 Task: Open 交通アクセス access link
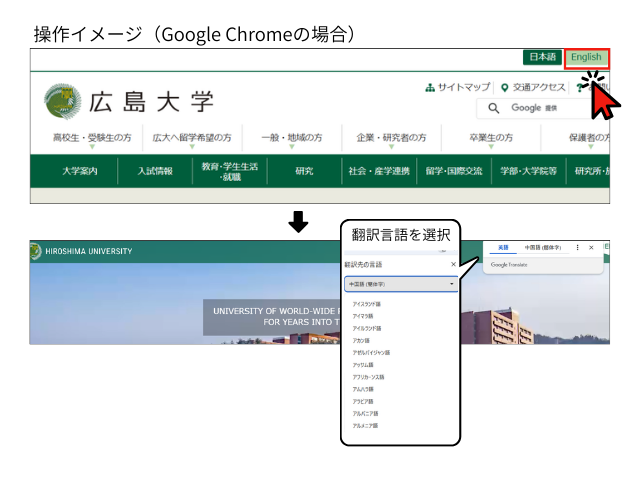535,87
